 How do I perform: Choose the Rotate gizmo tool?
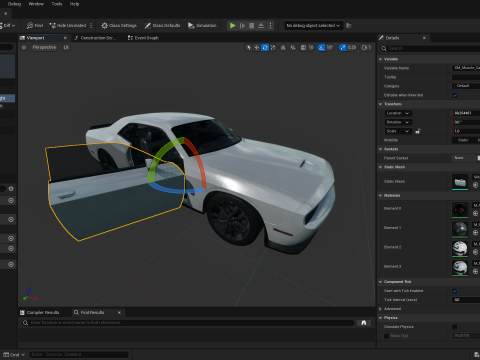(265, 48)
